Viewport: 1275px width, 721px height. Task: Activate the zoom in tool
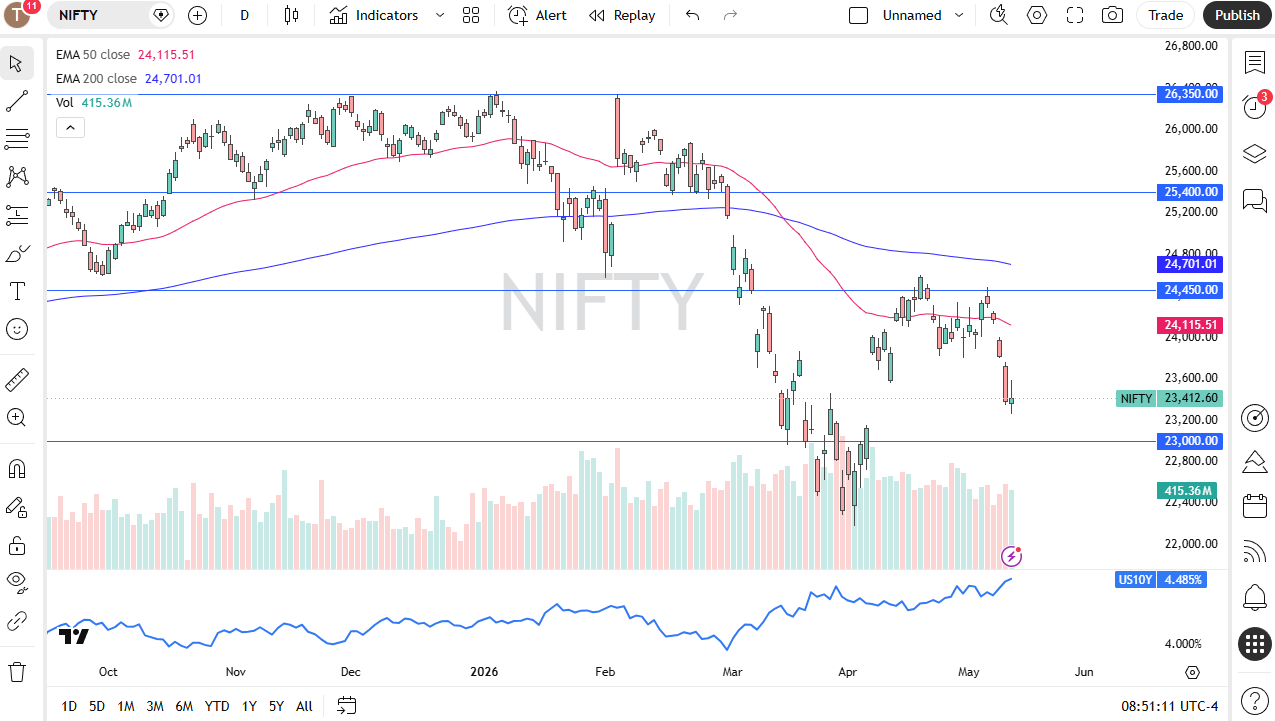pyautogui.click(x=17, y=417)
